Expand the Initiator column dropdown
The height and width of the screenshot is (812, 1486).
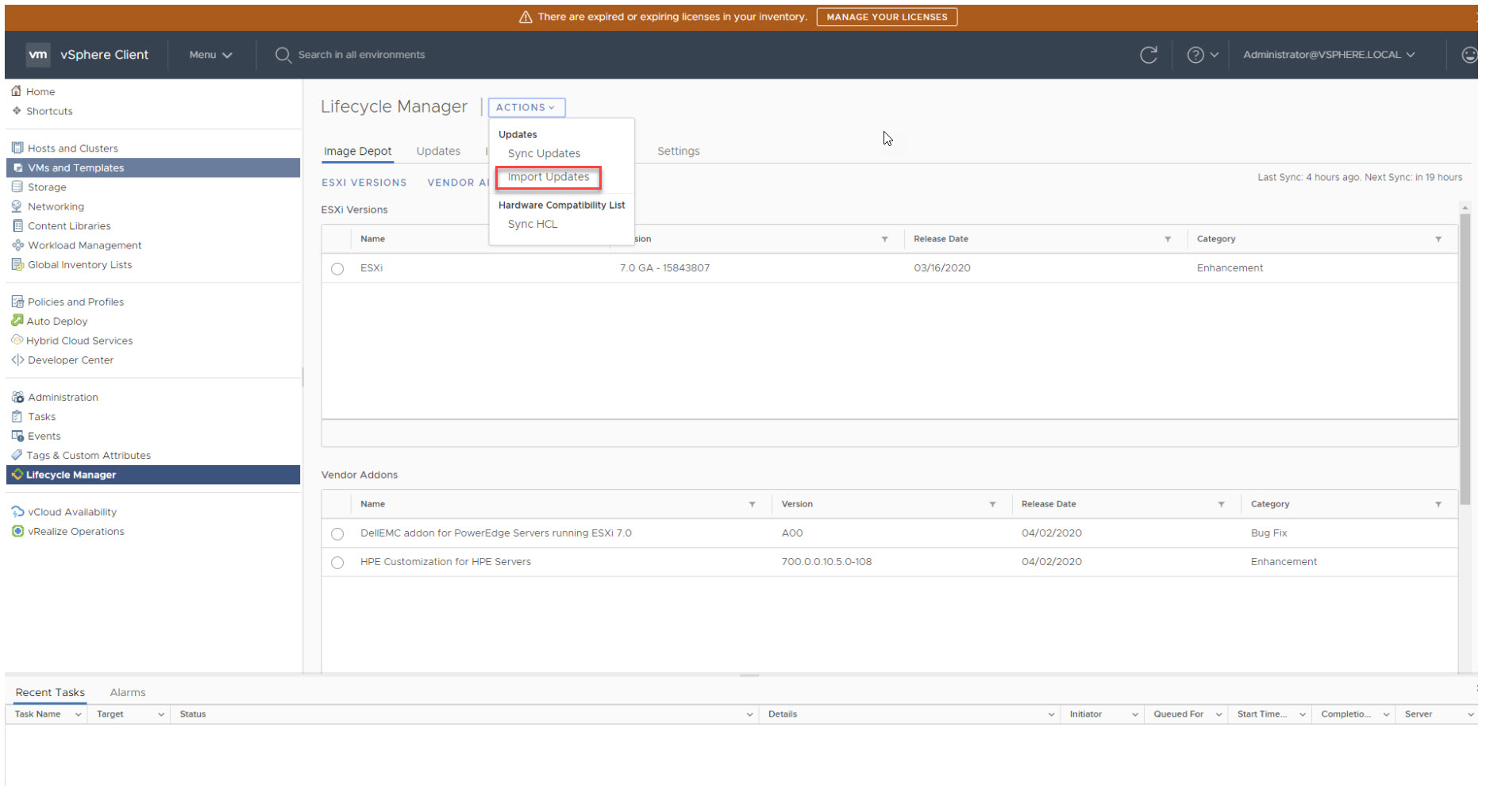point(1134,715)
